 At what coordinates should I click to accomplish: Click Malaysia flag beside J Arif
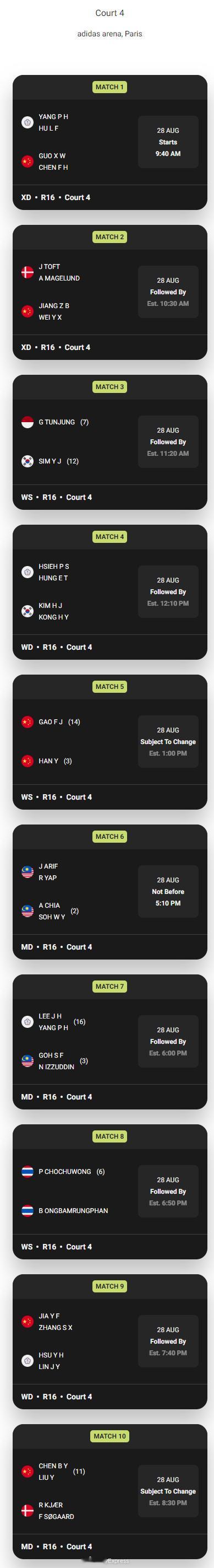(x=28, y=872)
